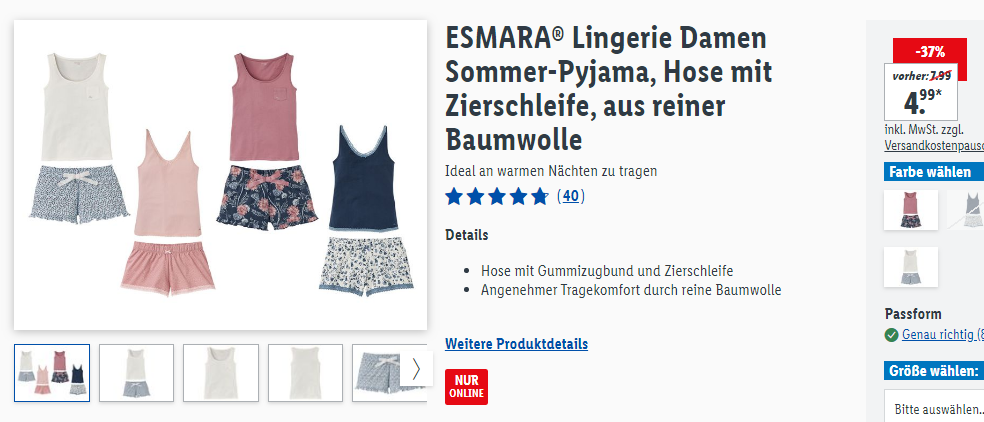Image resolution: width=984 pixels, height=422 pixels.
Task: Click the NUR ONLINE badge
Action: point(466,387)
